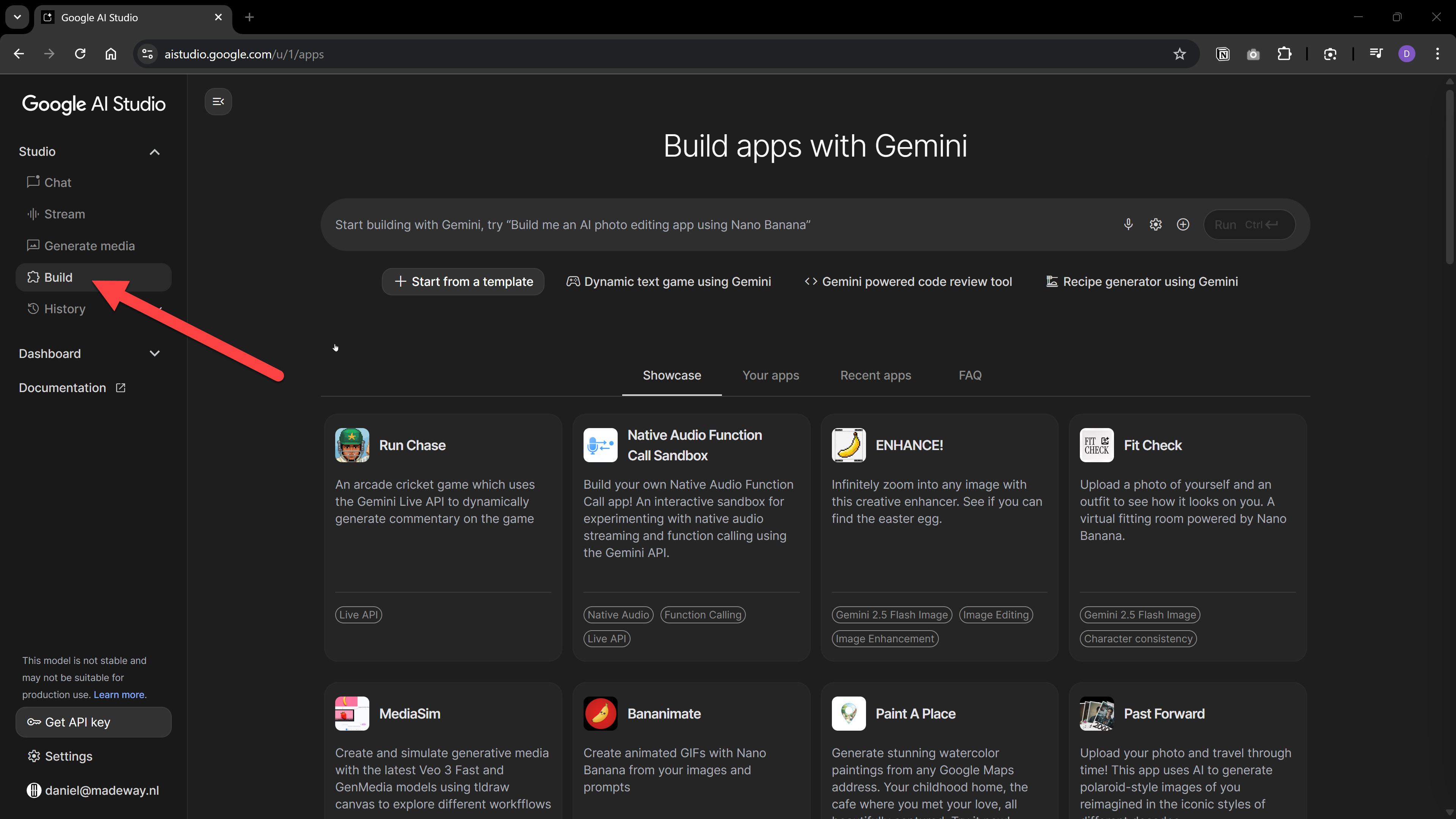Collapse the Studio section chevron

[x=154, y=152]
